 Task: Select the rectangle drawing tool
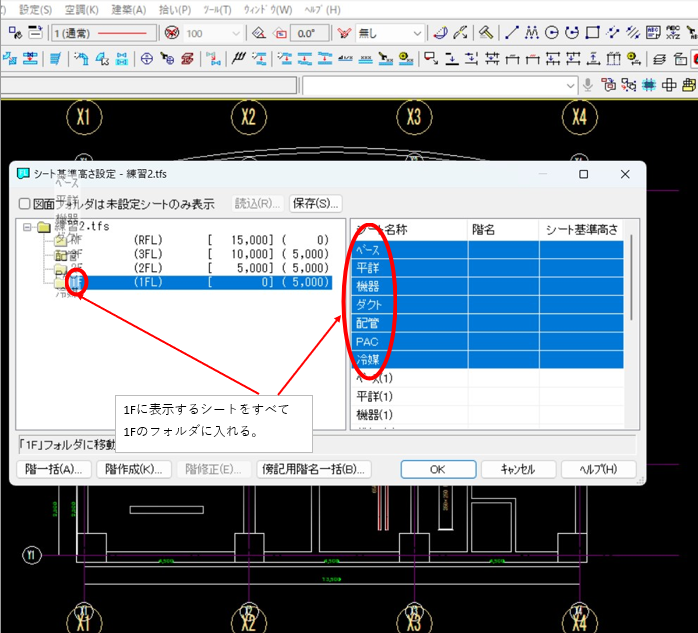[592, 32]
